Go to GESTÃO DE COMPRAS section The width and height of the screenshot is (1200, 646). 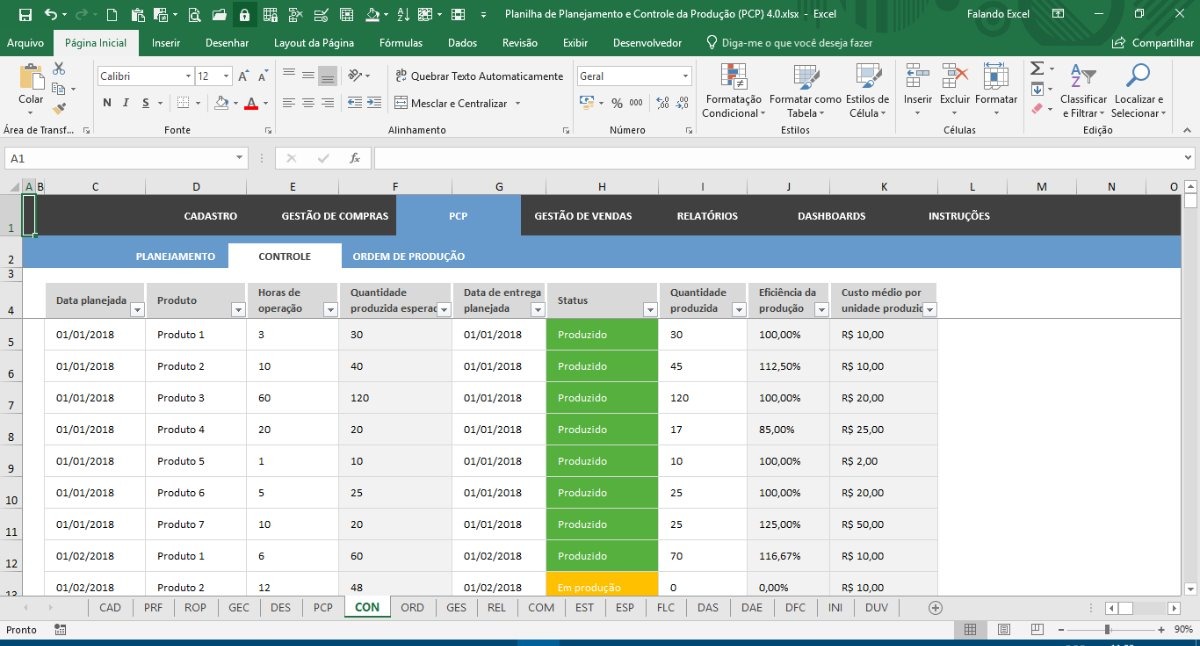tap(335, 216)
